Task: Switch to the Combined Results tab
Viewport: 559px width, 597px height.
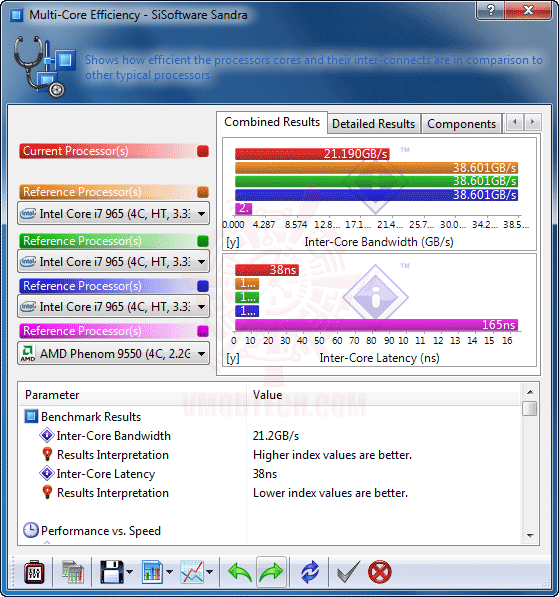Action: 272,122
